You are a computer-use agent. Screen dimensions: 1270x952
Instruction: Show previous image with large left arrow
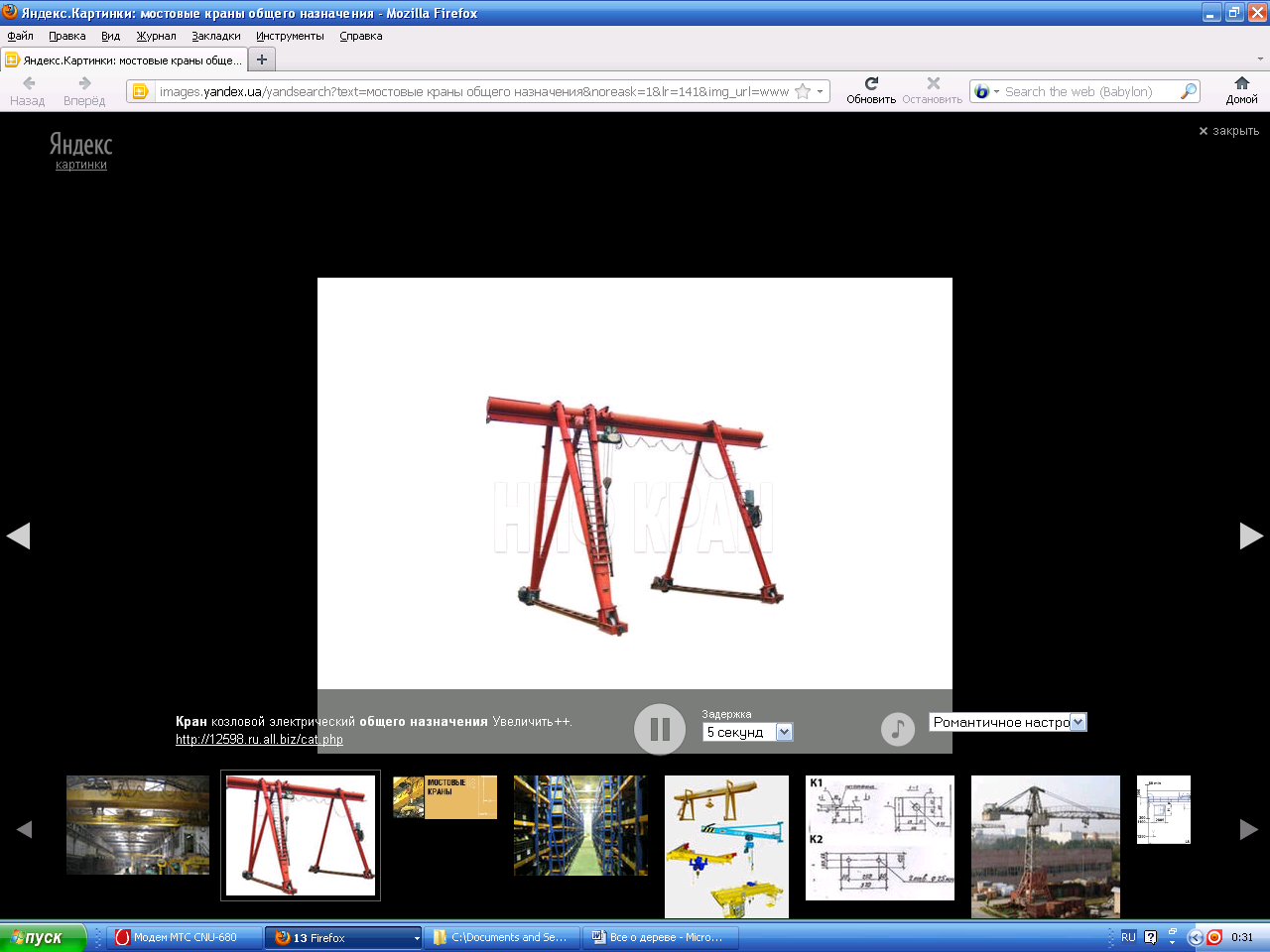(x=18, y=535)
